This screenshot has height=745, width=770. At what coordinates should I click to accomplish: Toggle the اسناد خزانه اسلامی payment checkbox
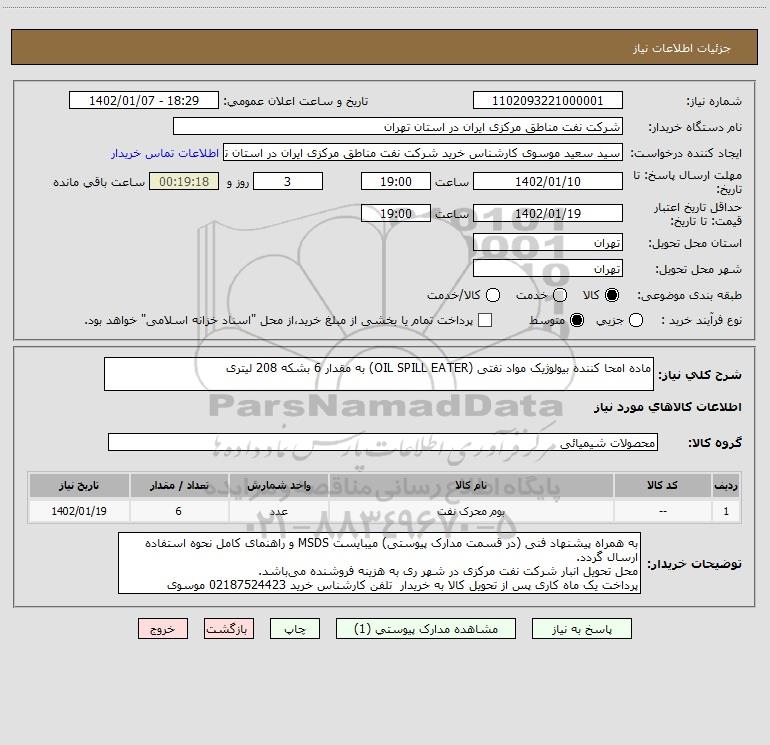coord(485,320)
